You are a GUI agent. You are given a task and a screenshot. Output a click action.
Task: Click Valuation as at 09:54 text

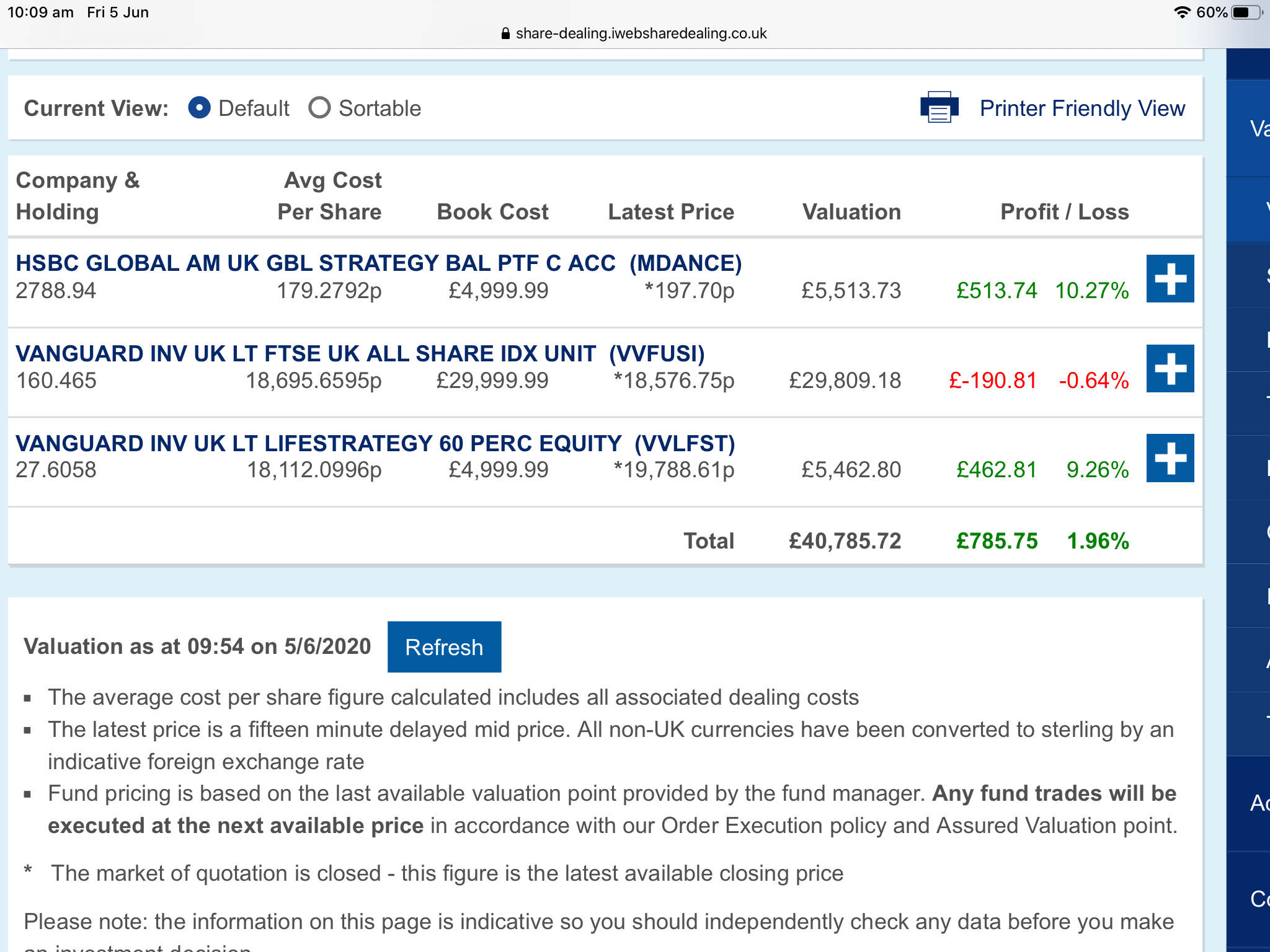pyautogui.click(x=197, y=646)
